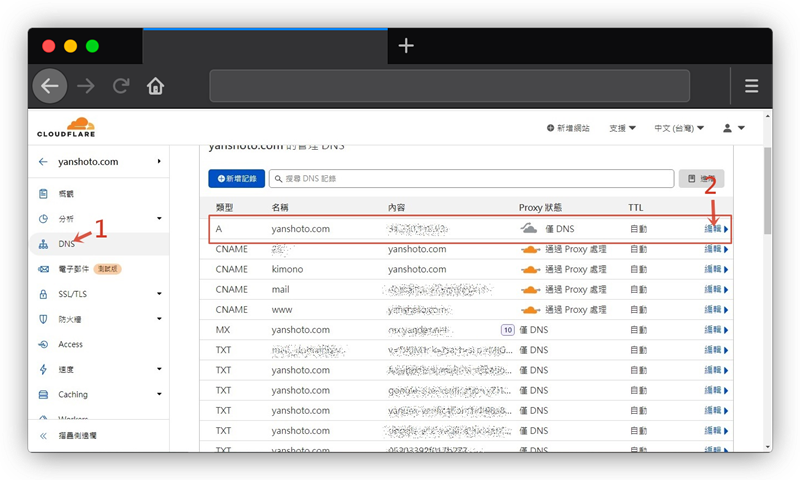Click the Cloudflare logo
Image resolution: width=800 pixels, height=480 pixels.
click(x=66, y=128)
